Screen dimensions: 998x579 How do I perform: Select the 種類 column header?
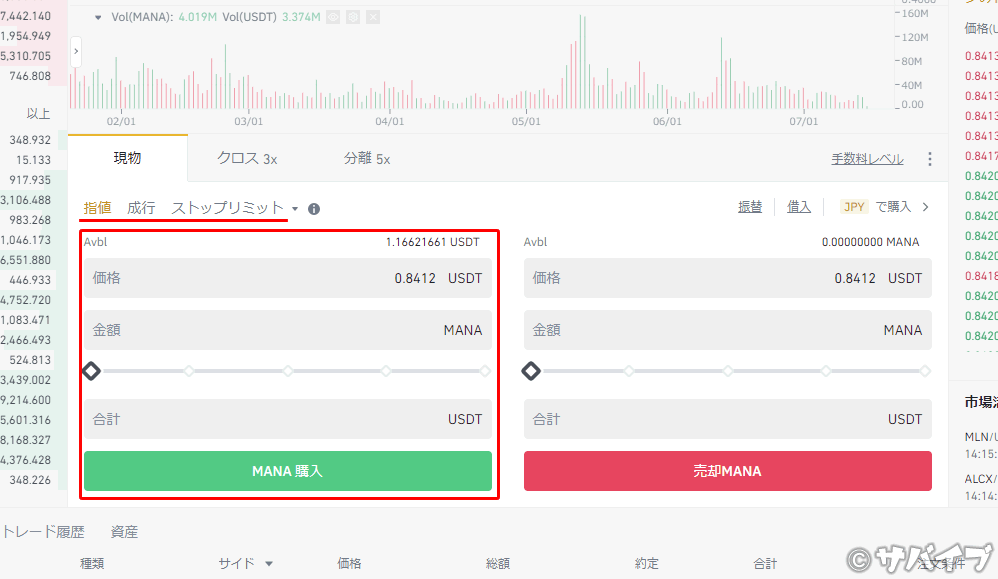[x=92, y=563]
